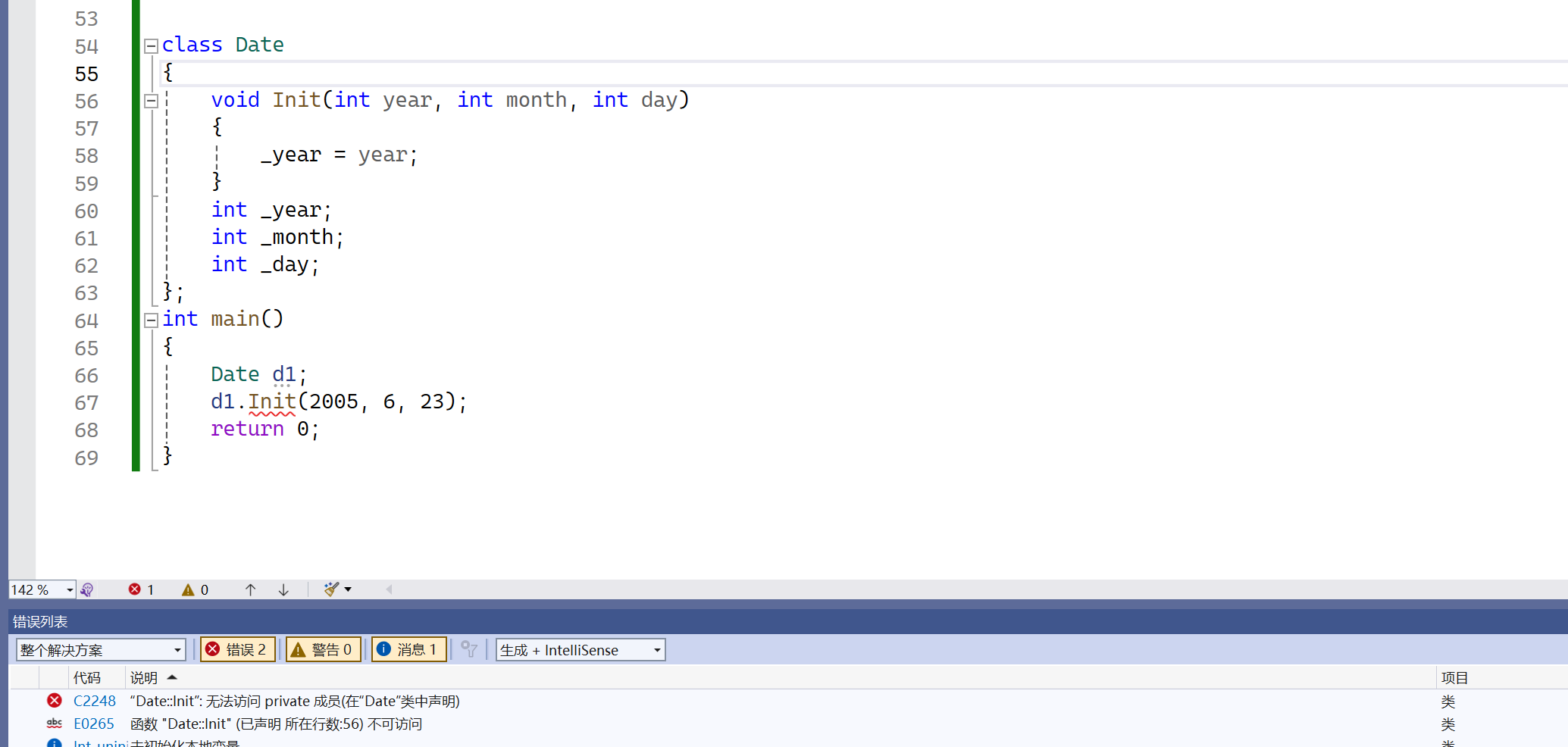Click the red error icon of C2248 row
The width and height of the screenshot is (1568, 747).
55,701
